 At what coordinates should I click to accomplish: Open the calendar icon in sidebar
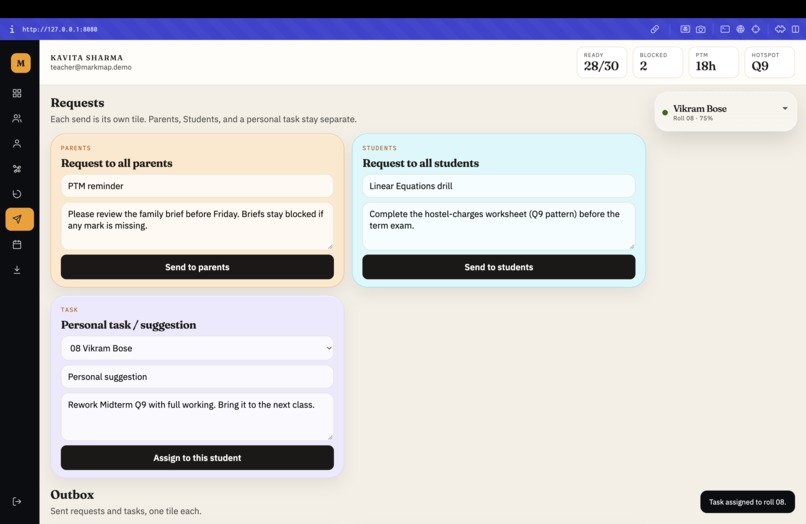point(17,244)
